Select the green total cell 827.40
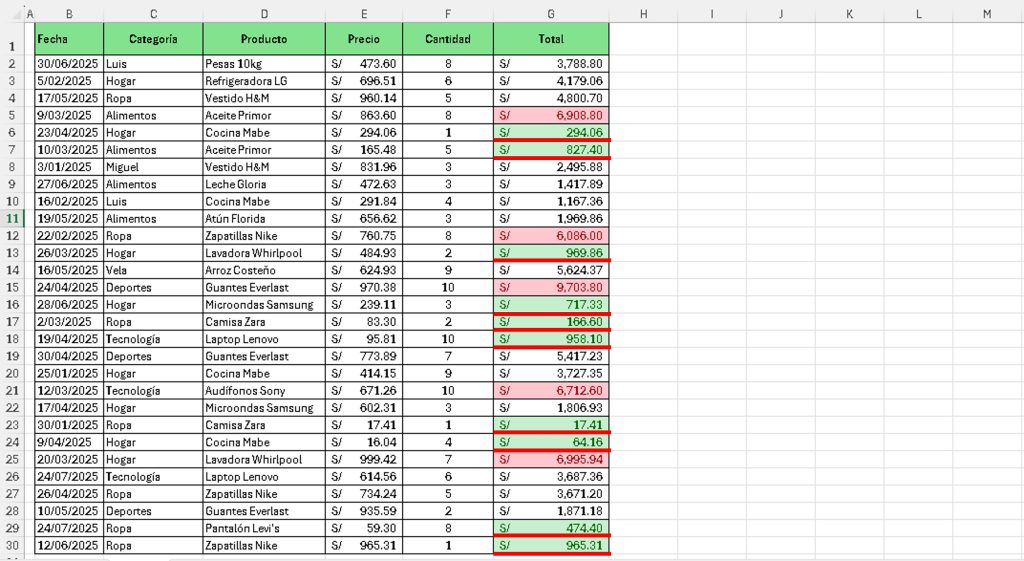1024x561 pixels. pyautogui.click(x=551, y=150)
